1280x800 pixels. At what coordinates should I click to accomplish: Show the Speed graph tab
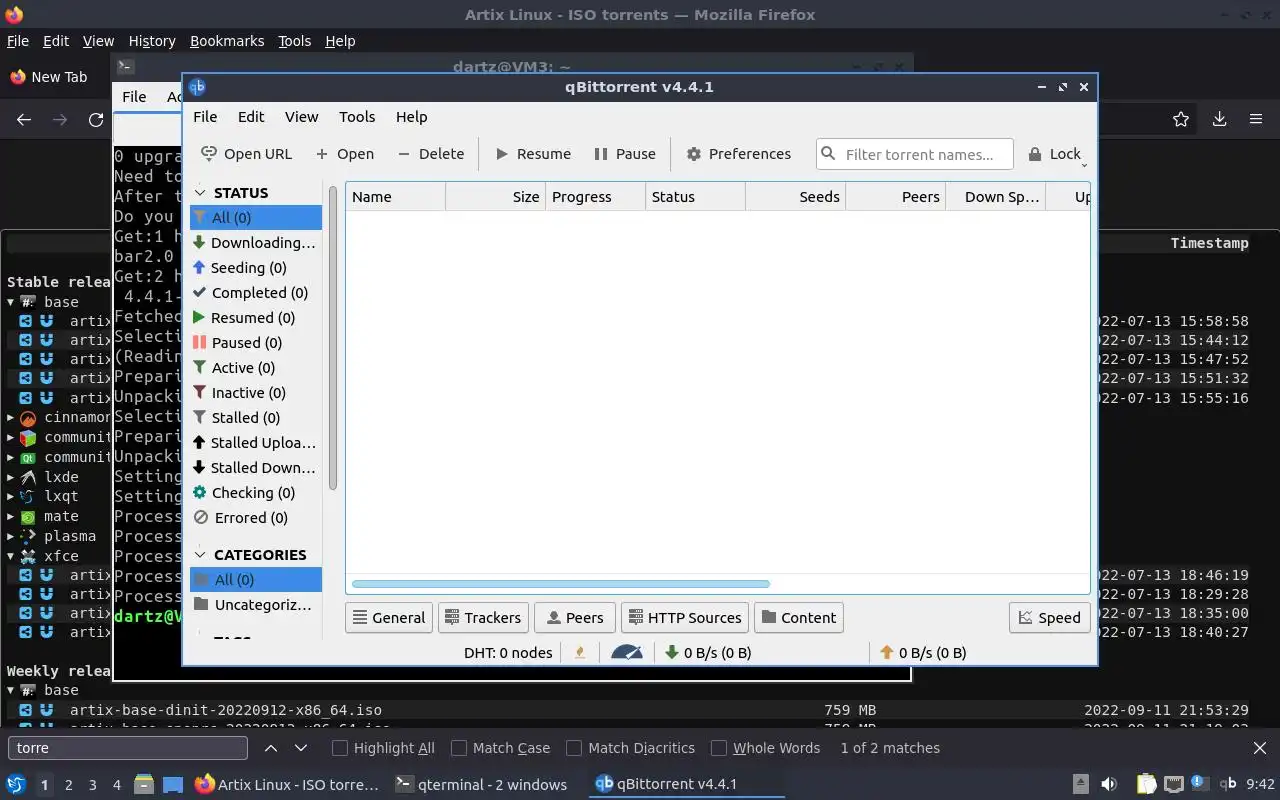(1049, 618)
